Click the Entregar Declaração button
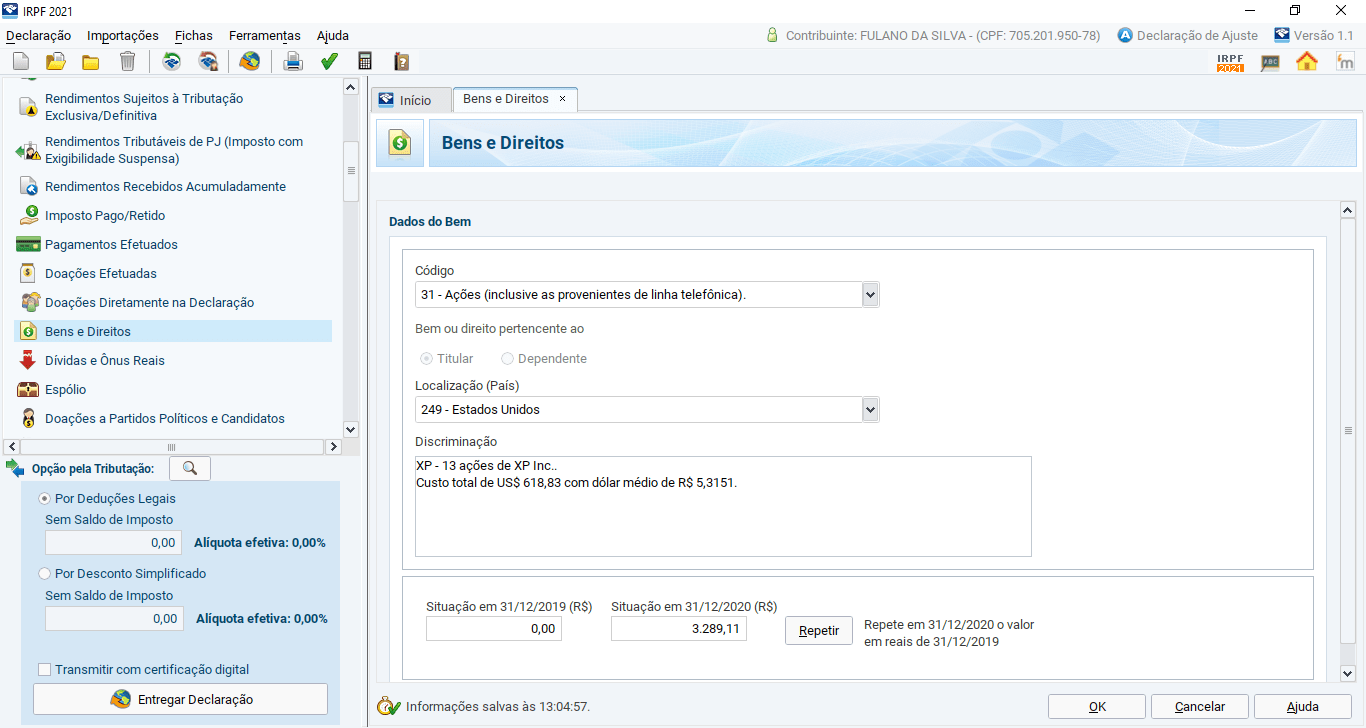 point(180,700)
